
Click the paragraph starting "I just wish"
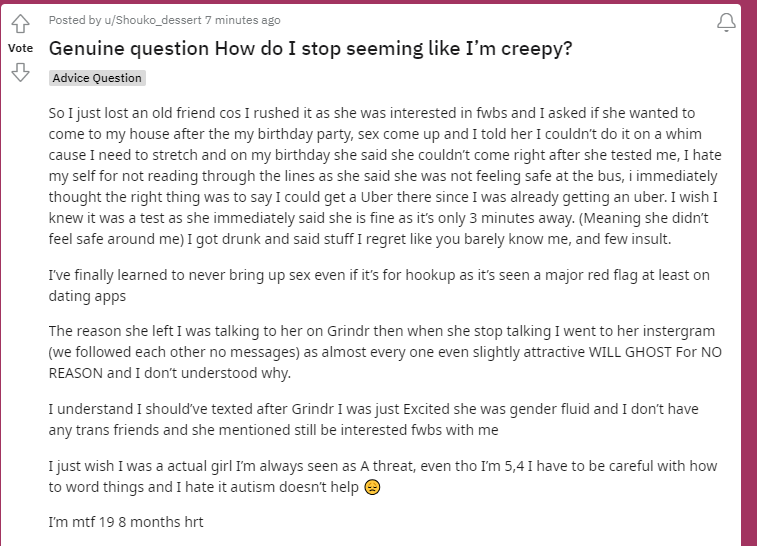(383, 476)
